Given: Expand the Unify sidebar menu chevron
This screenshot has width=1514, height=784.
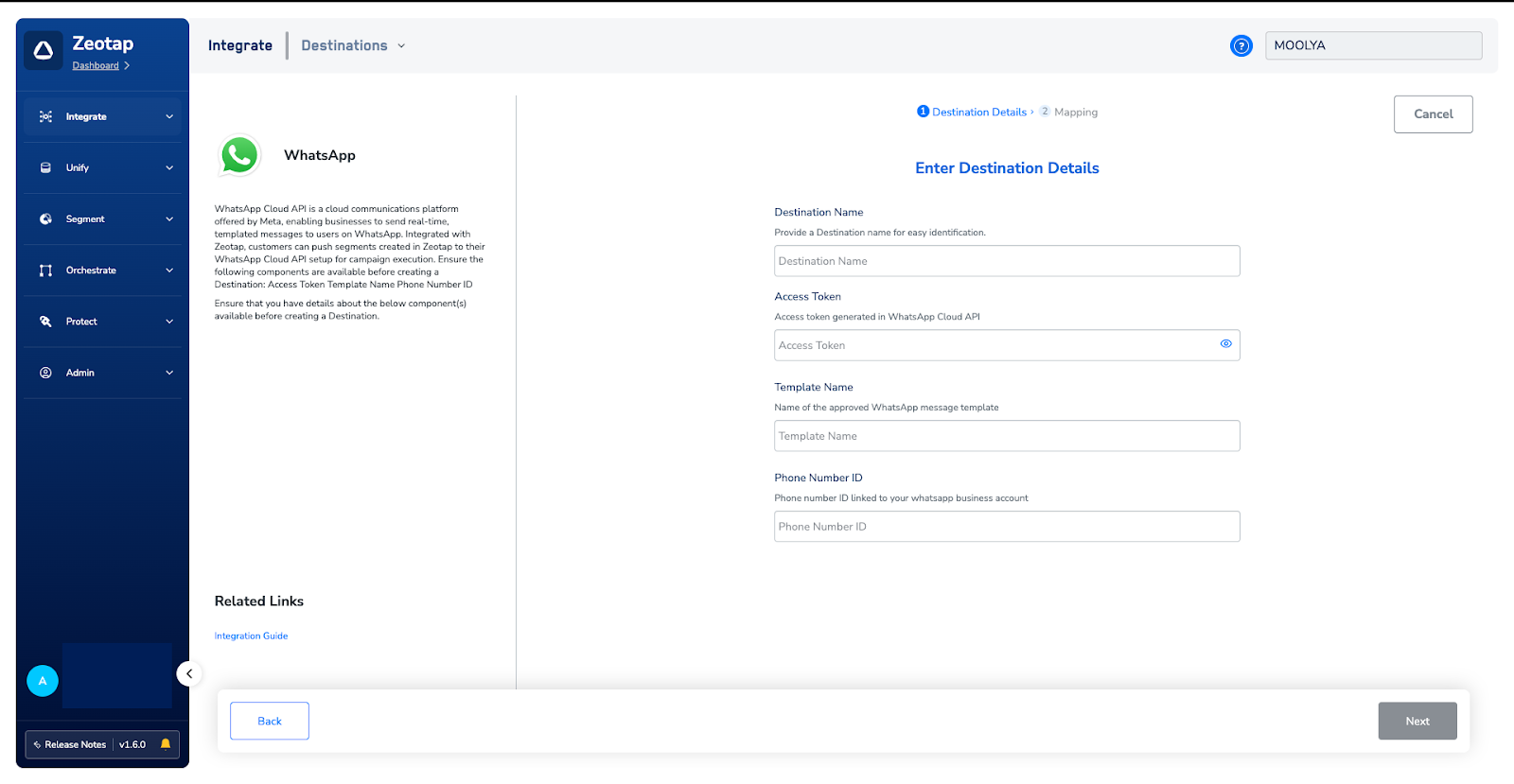Looking at the screenshot, I should (169, 168).
